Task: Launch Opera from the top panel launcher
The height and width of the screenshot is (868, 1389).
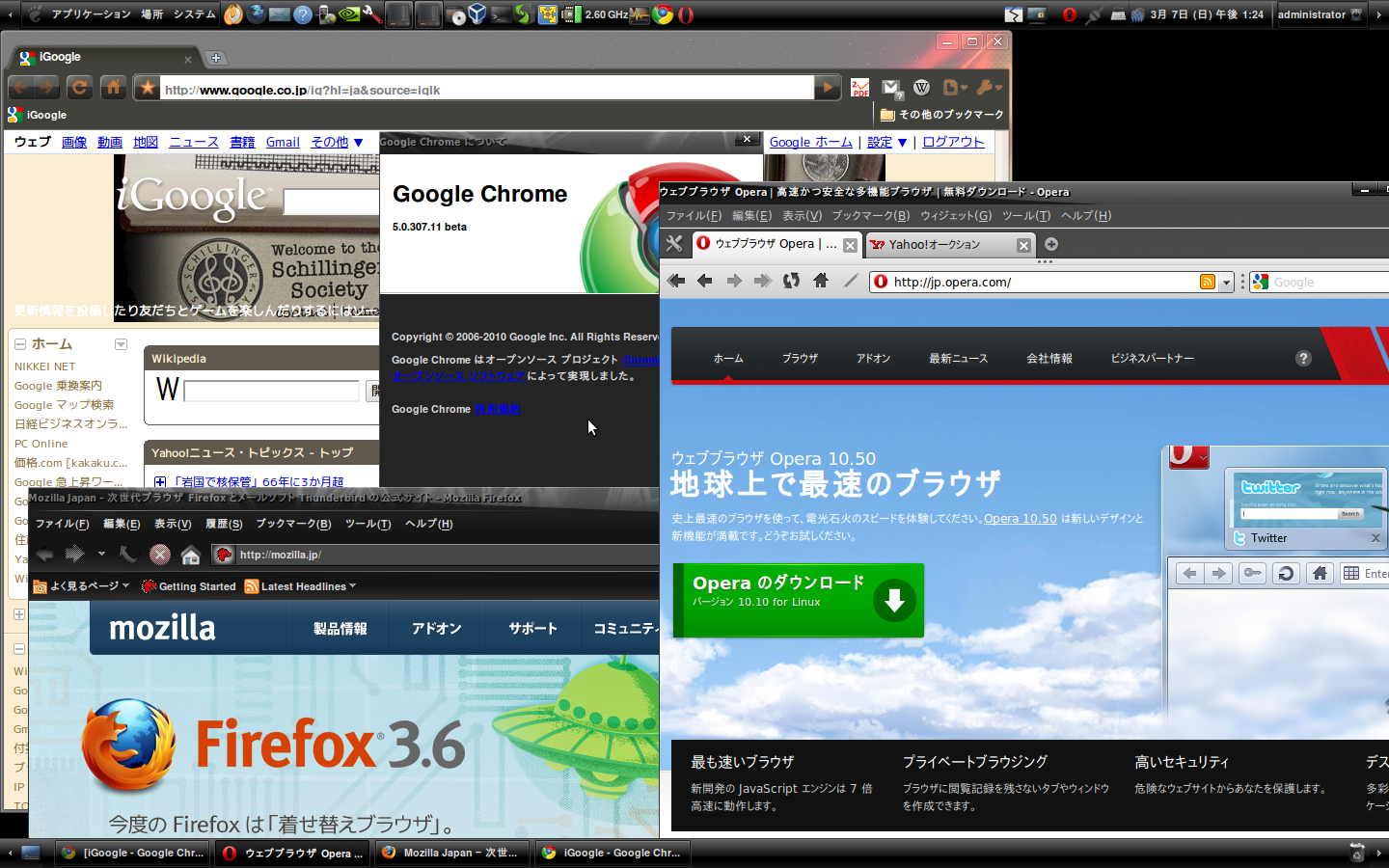Action: click(686, 14)
